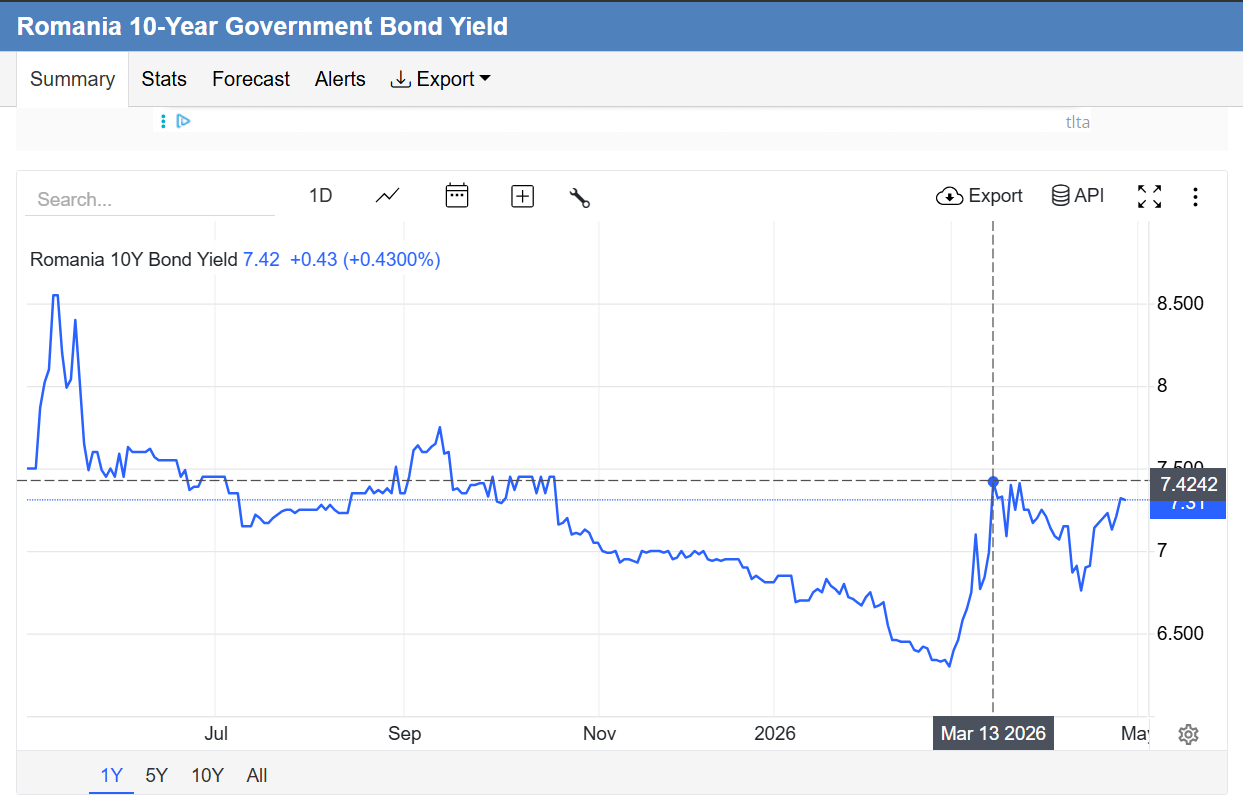The image size is (1243, 810).
Task: Select the 10Y time range
Action: (x=207, y=775)
